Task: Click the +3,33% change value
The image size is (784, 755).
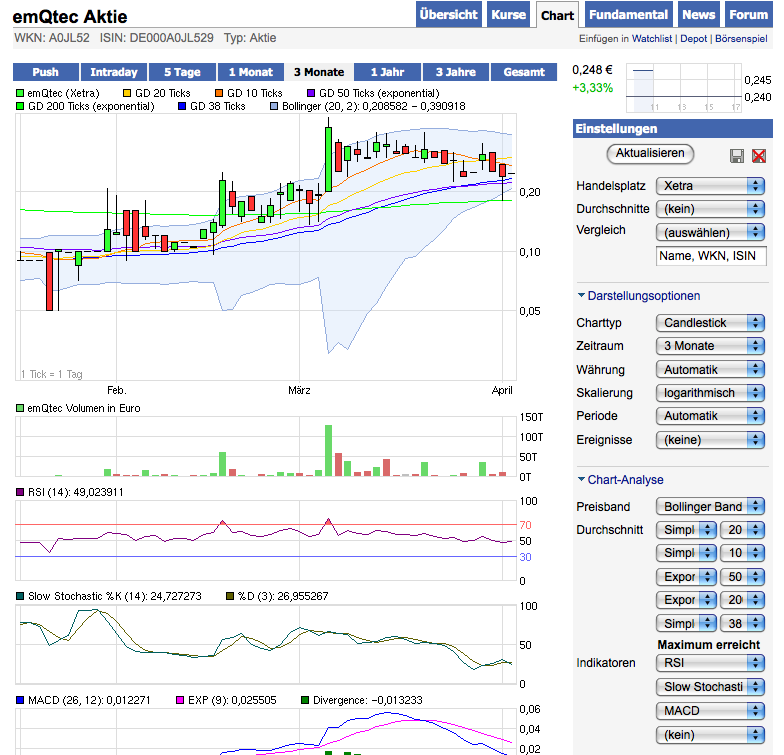Action: click(x=592, y=88)
